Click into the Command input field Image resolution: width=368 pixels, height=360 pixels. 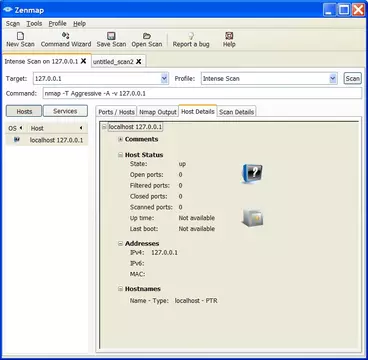point(202,94)
